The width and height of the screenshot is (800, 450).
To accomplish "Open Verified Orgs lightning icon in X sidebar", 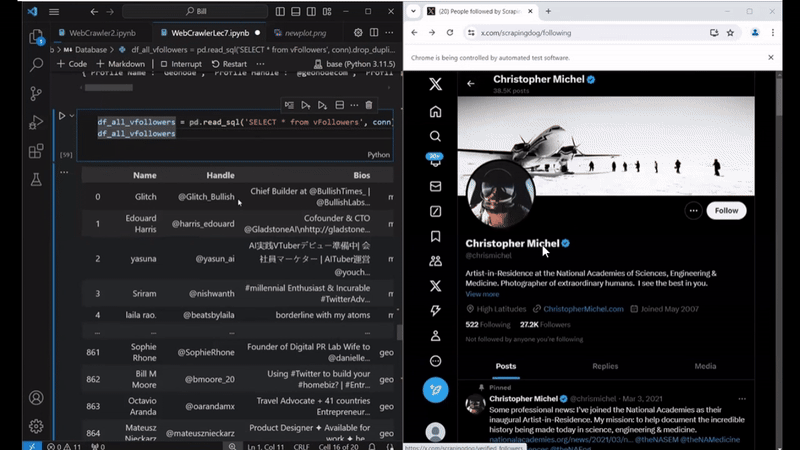I will pos(435,311).
